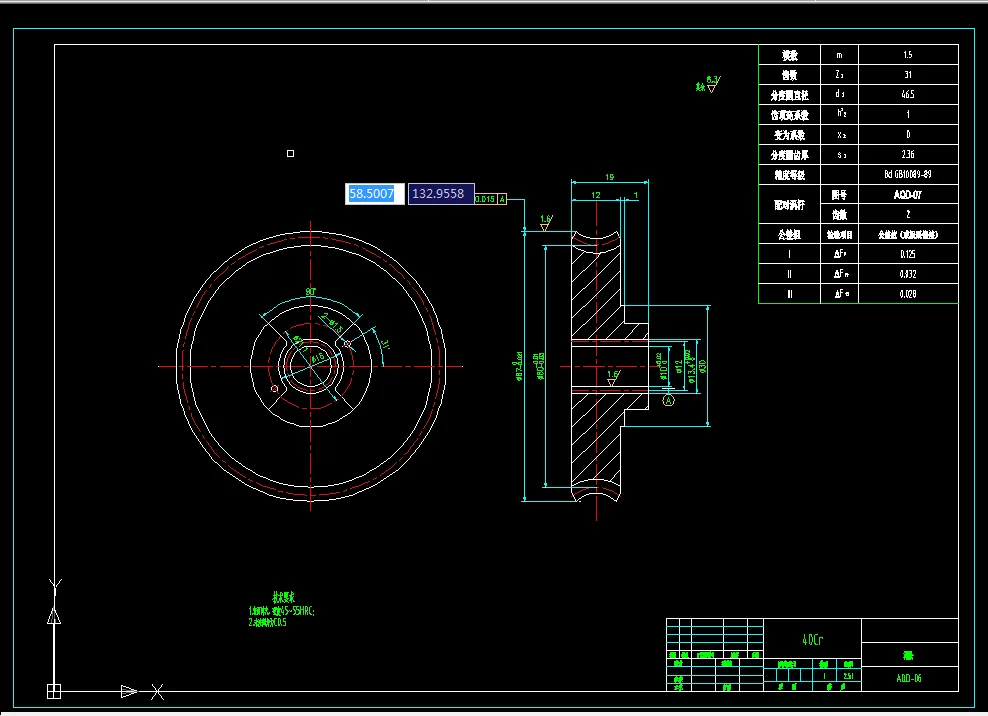This screenshot has width=988, height=716.
Task: Select the 2.5:1 scale cell in title block
Action: point(848,676)
